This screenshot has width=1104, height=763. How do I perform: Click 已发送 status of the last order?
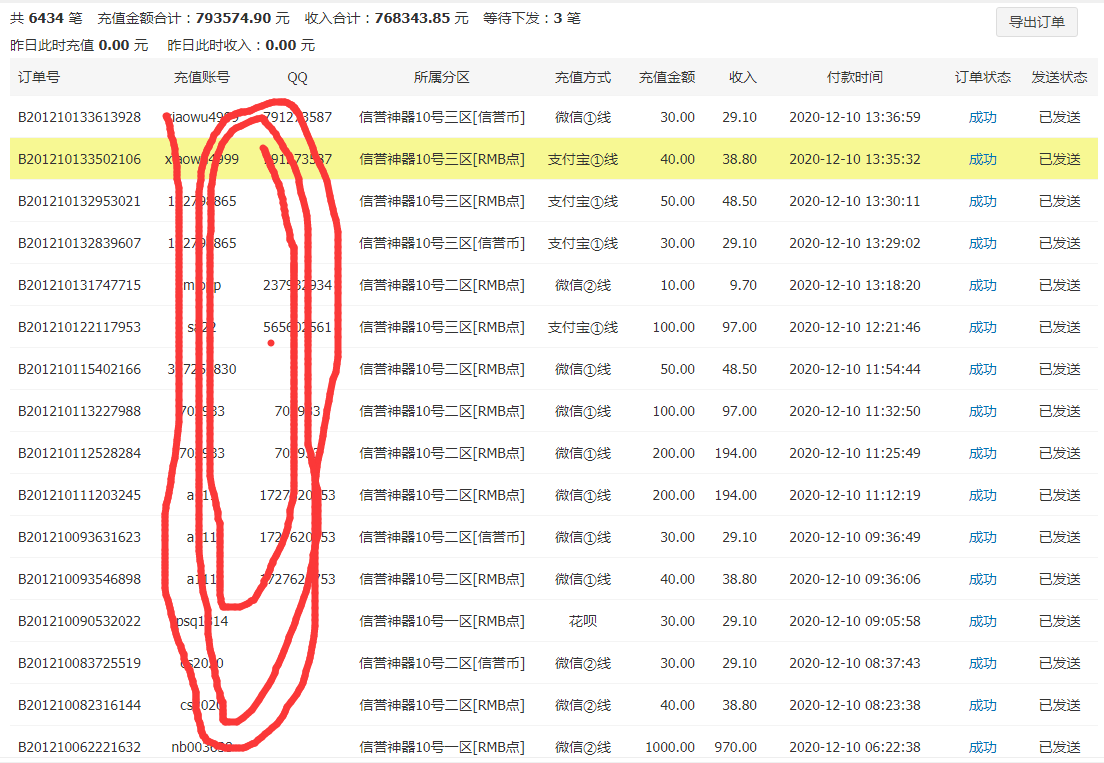tap(1059, 746)
